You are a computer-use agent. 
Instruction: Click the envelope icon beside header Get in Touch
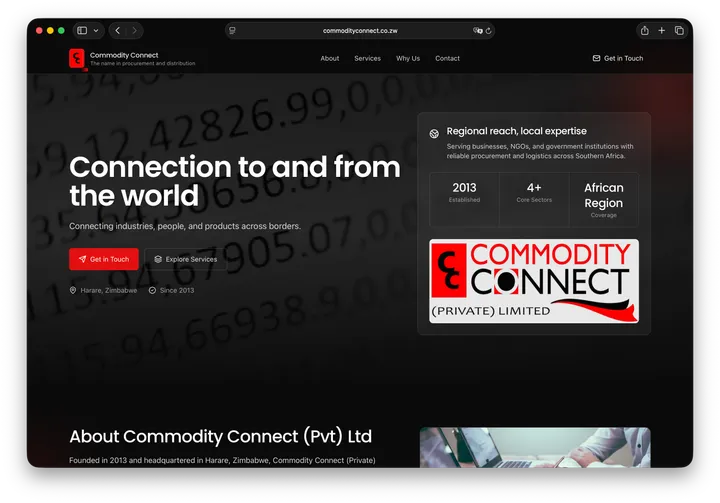[596, 58]
